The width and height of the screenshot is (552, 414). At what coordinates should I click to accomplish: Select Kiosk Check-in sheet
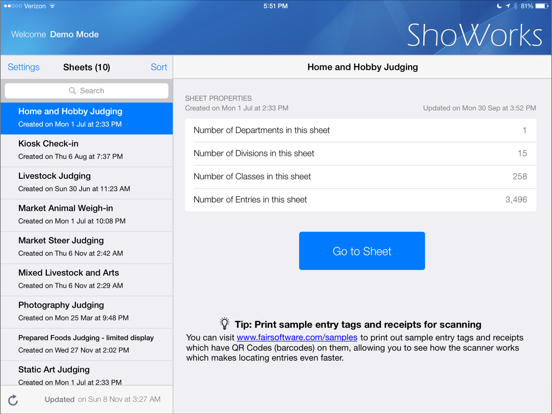tap(87, 150)
